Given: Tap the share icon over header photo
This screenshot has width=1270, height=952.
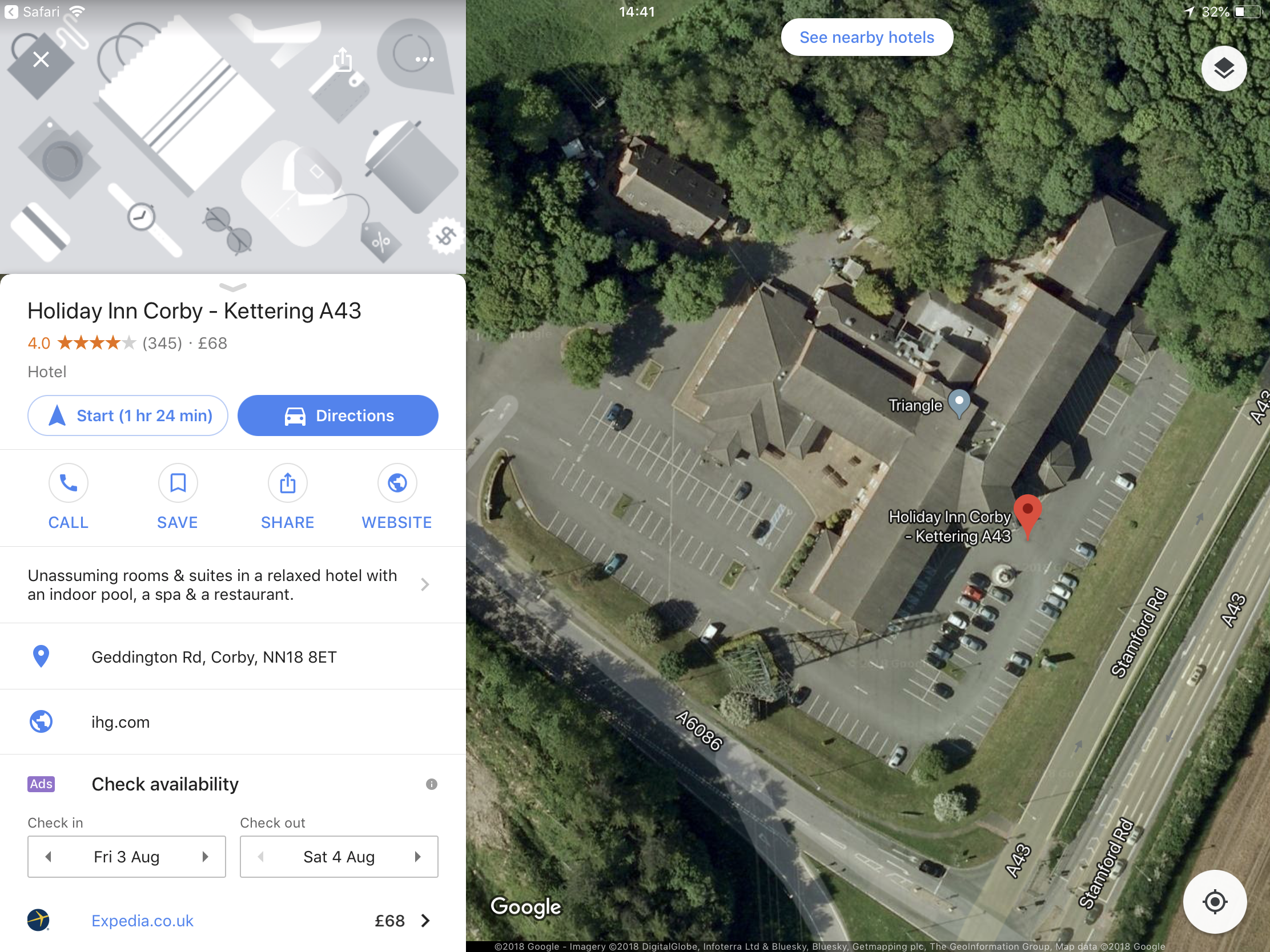Looking at the screenshot, I should click(x=343, y=59).
